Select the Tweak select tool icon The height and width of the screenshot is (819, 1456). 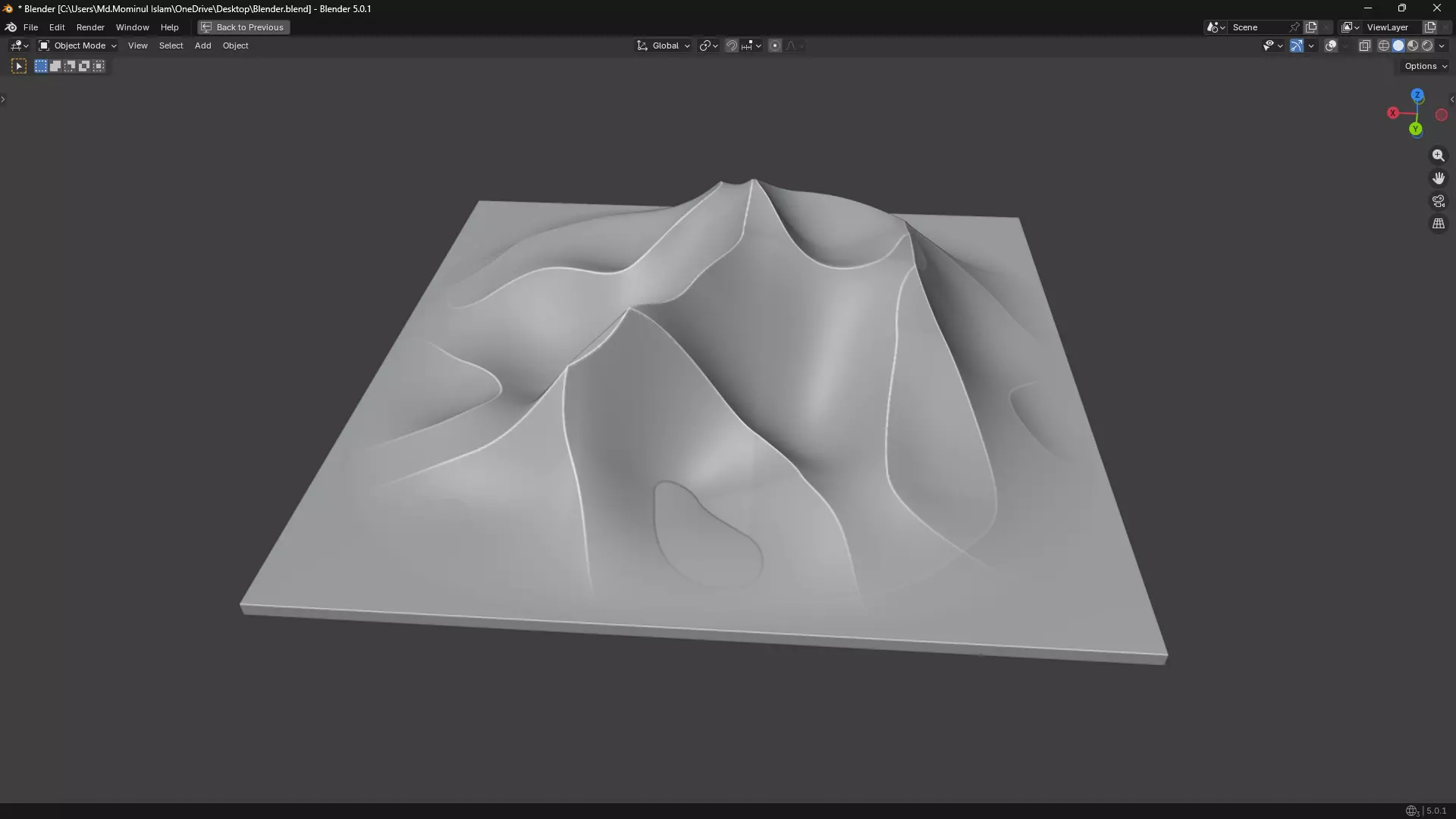19,67
